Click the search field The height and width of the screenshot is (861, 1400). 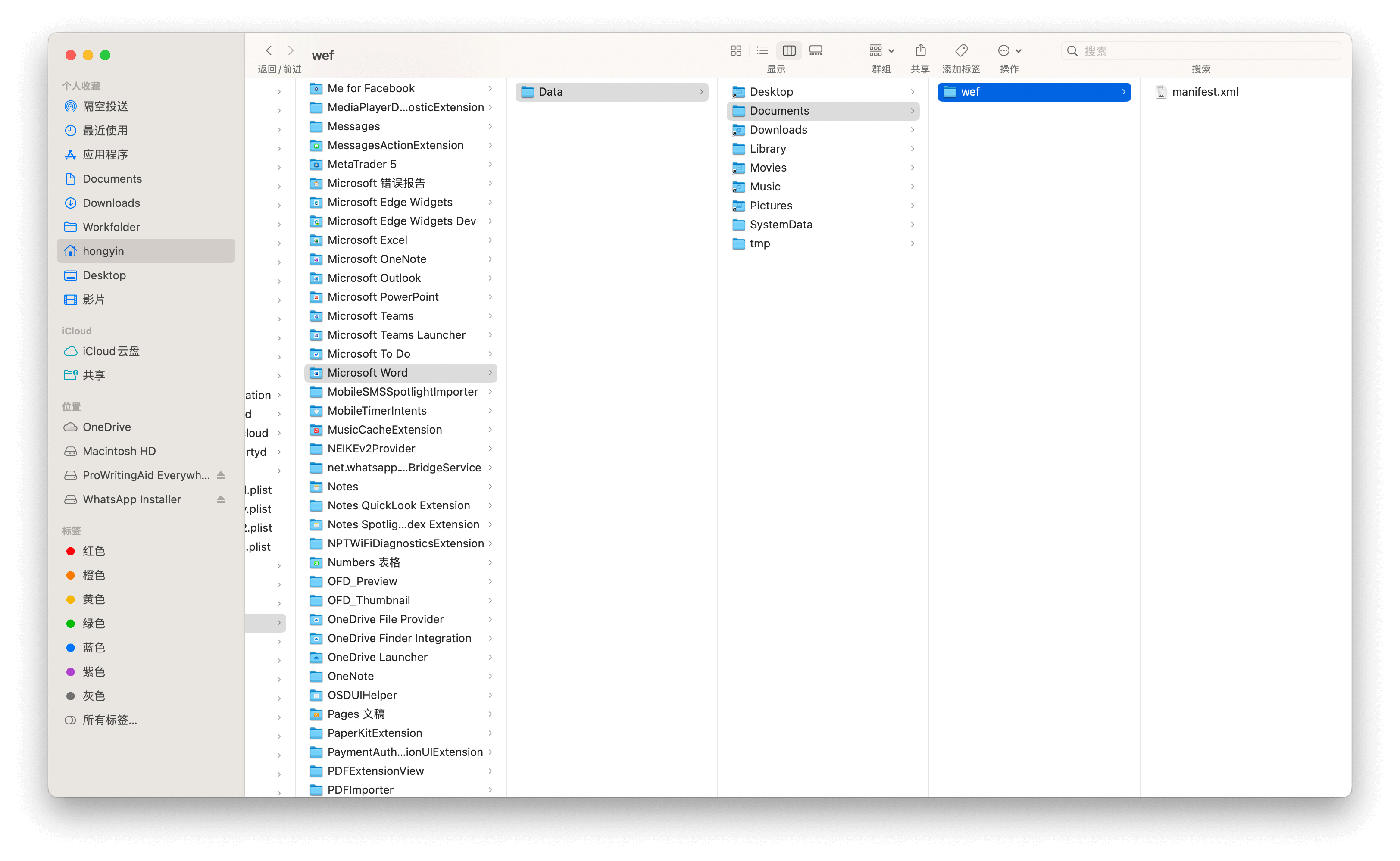tap(1201, 51)
